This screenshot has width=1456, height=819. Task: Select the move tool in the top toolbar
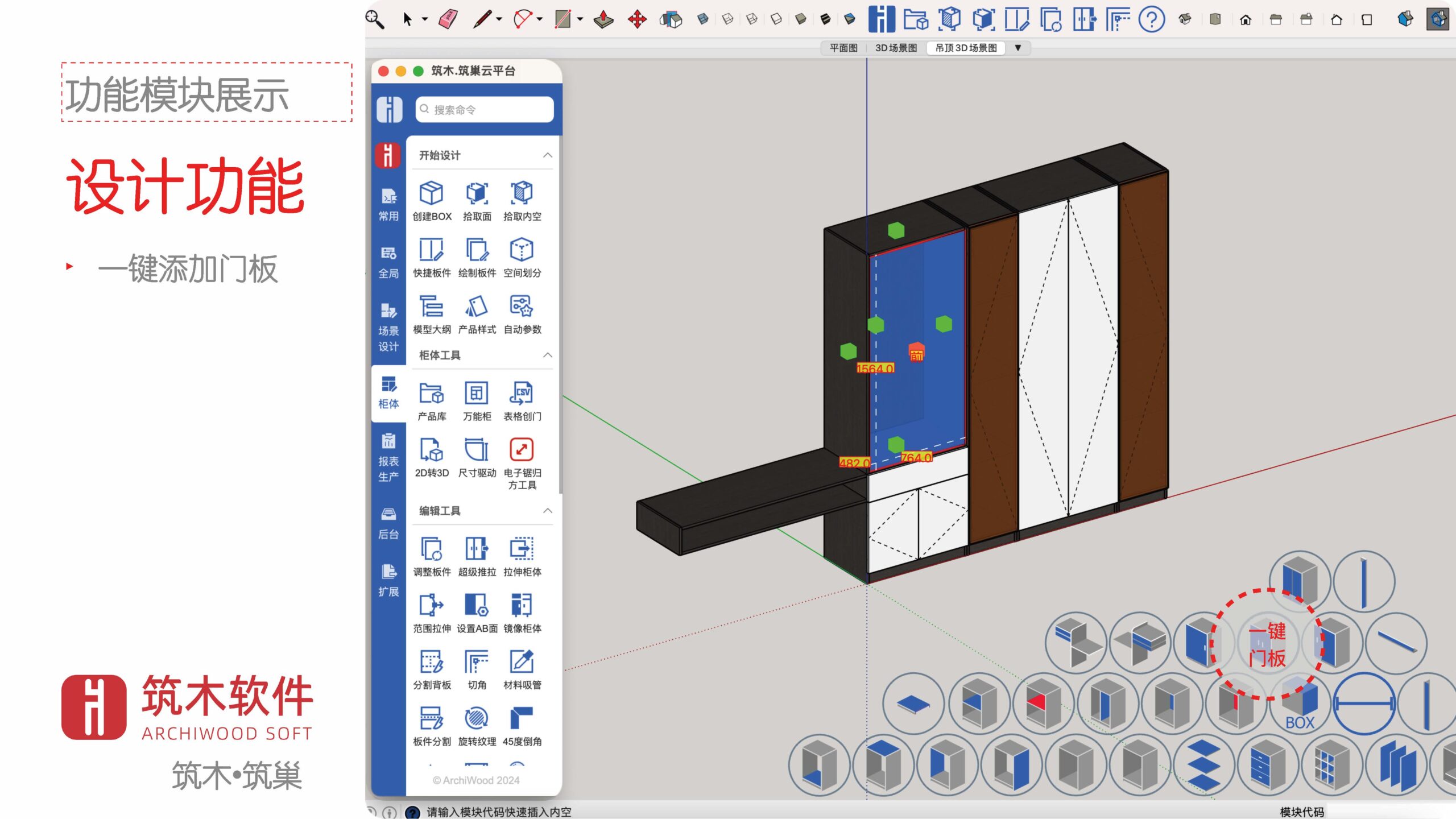pyautogui.click(x=637, y=19)
